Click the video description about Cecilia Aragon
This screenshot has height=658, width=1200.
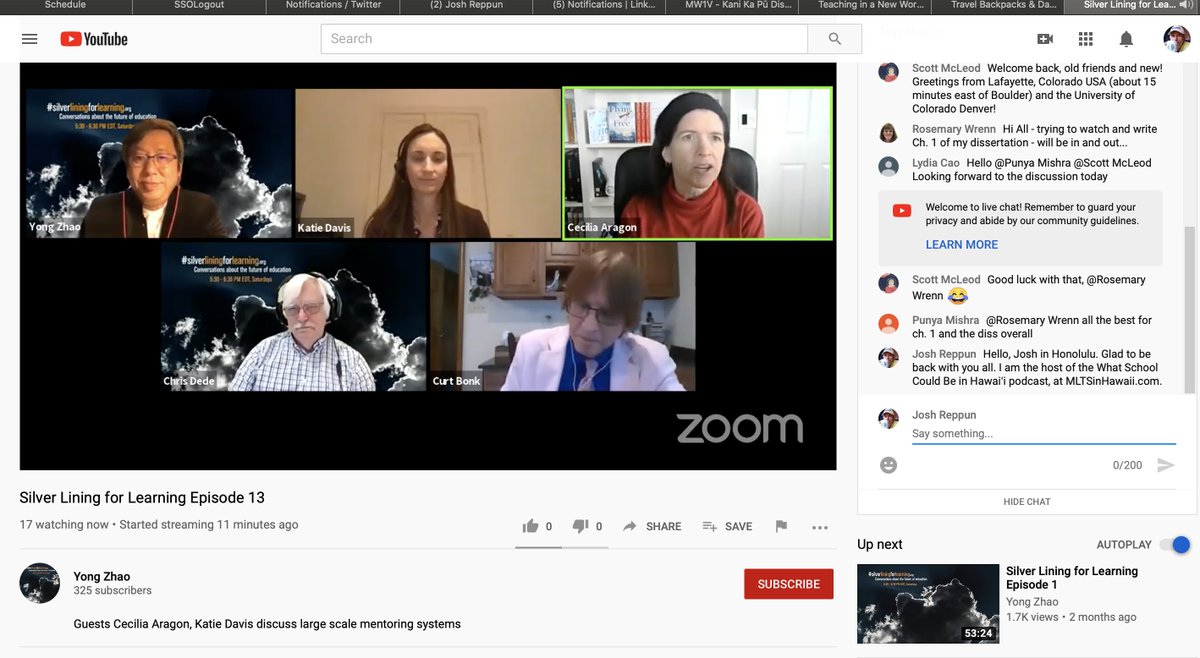tap(267, 624)
